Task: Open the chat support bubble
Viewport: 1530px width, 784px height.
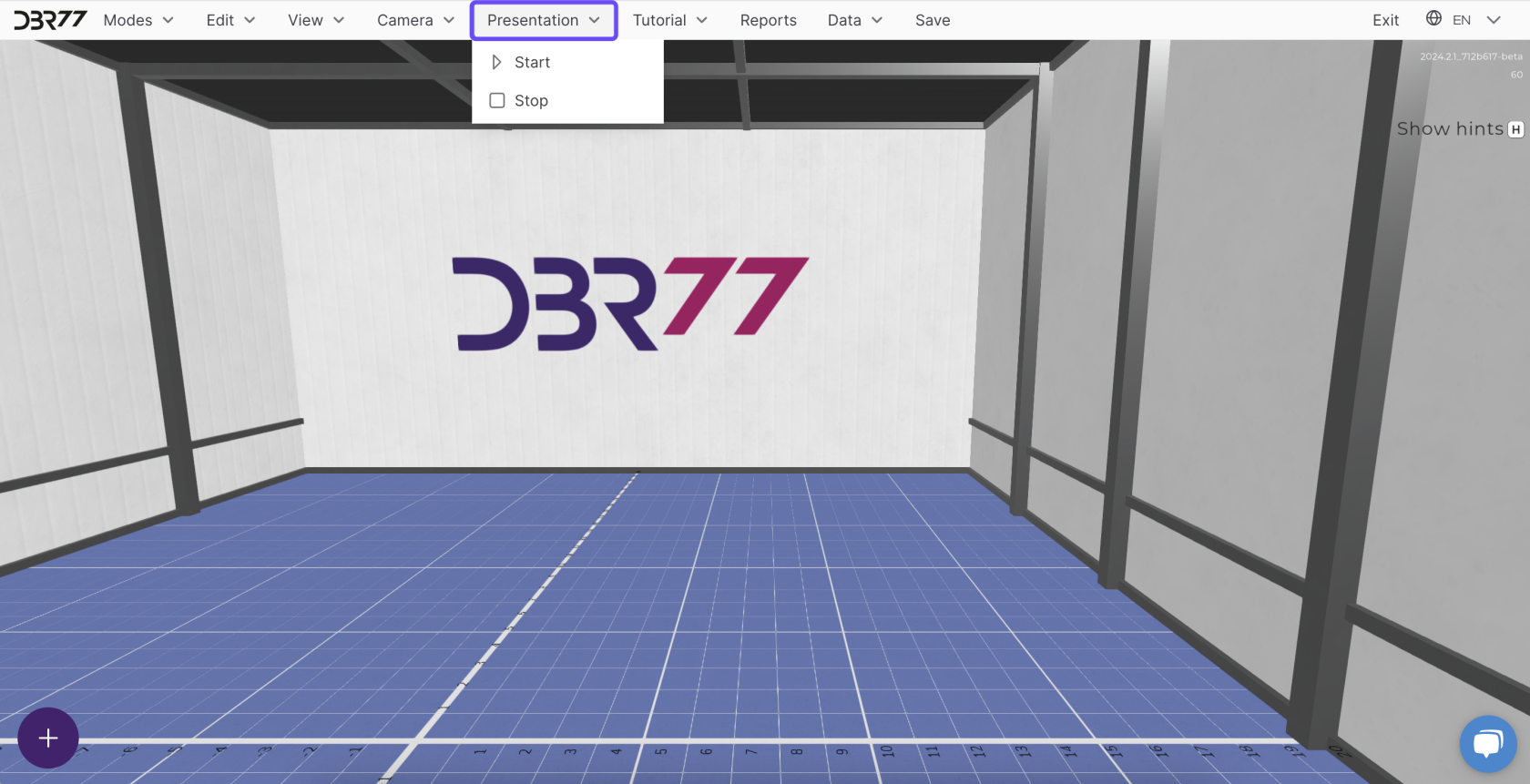Action: [1487, 743]
